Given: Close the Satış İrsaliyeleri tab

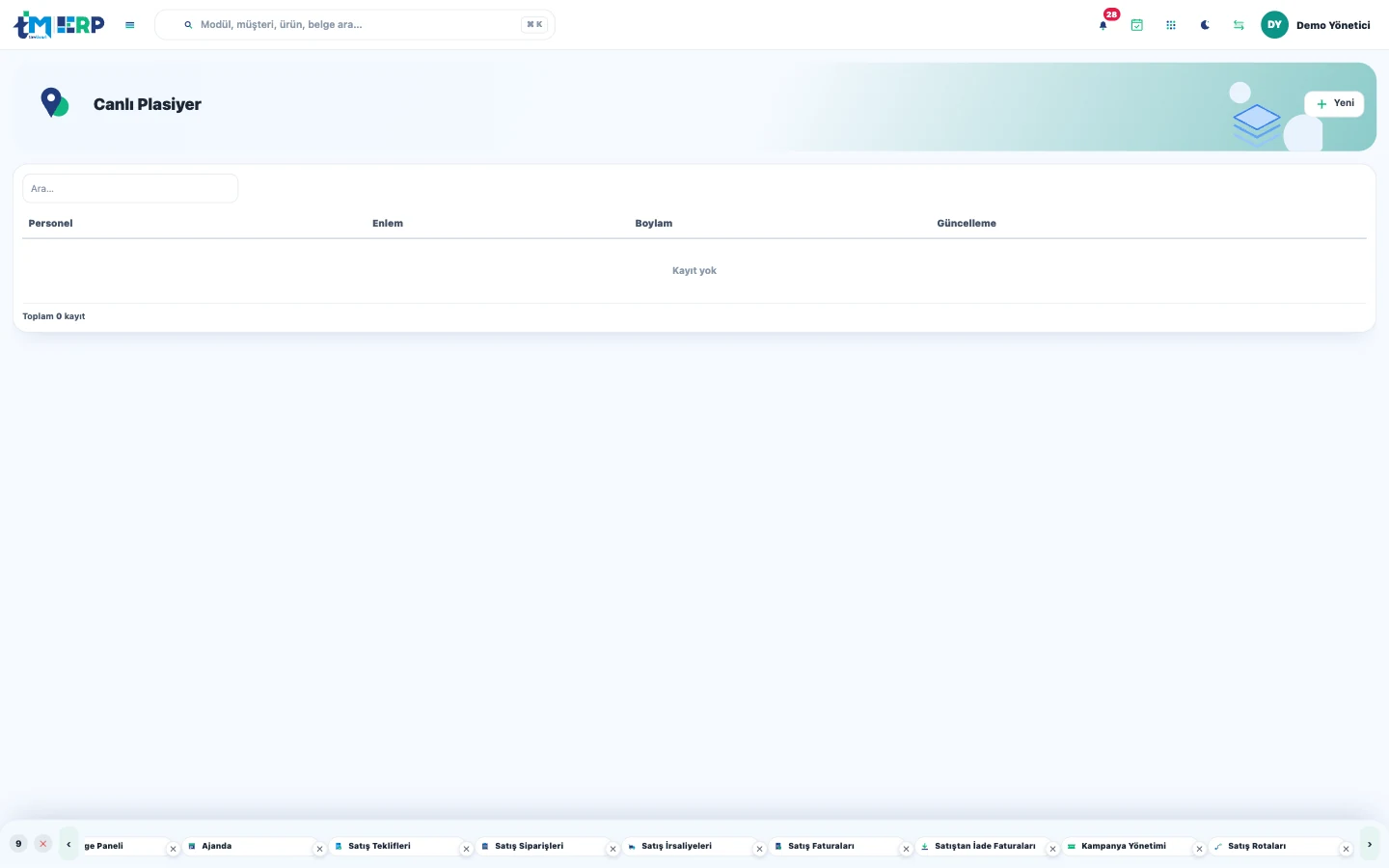Looking at the screenshot, I should 760,850.
